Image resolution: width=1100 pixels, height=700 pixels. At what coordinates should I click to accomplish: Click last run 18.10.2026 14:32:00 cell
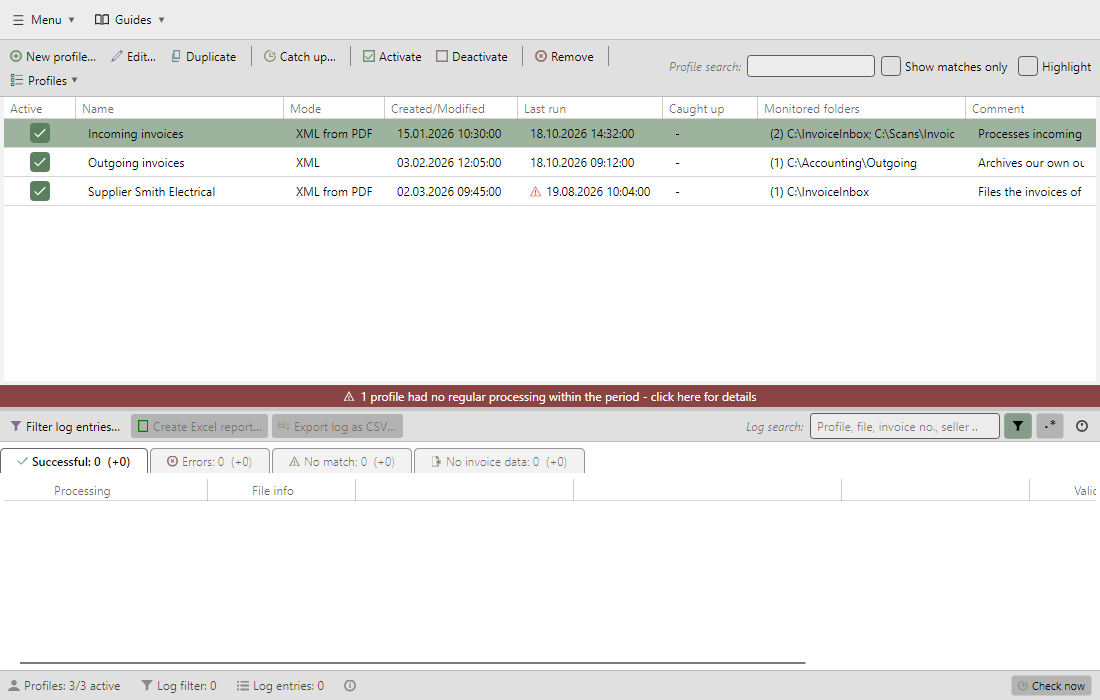(582, 134)
